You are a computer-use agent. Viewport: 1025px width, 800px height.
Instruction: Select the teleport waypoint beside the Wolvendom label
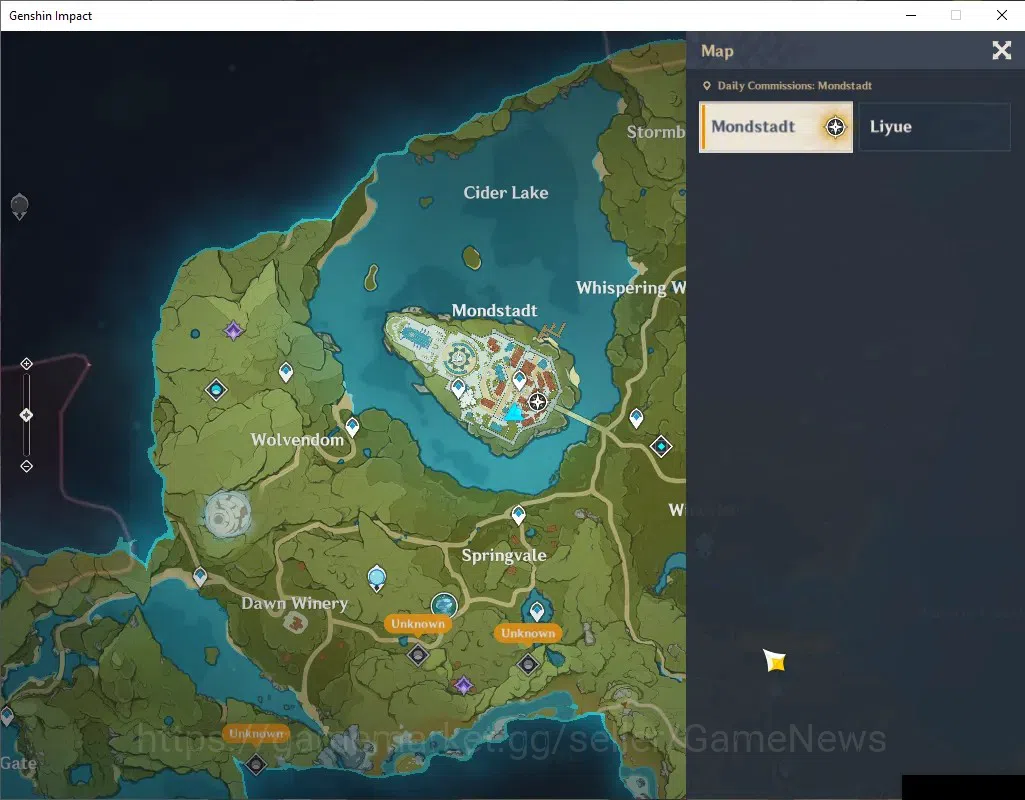352,427
